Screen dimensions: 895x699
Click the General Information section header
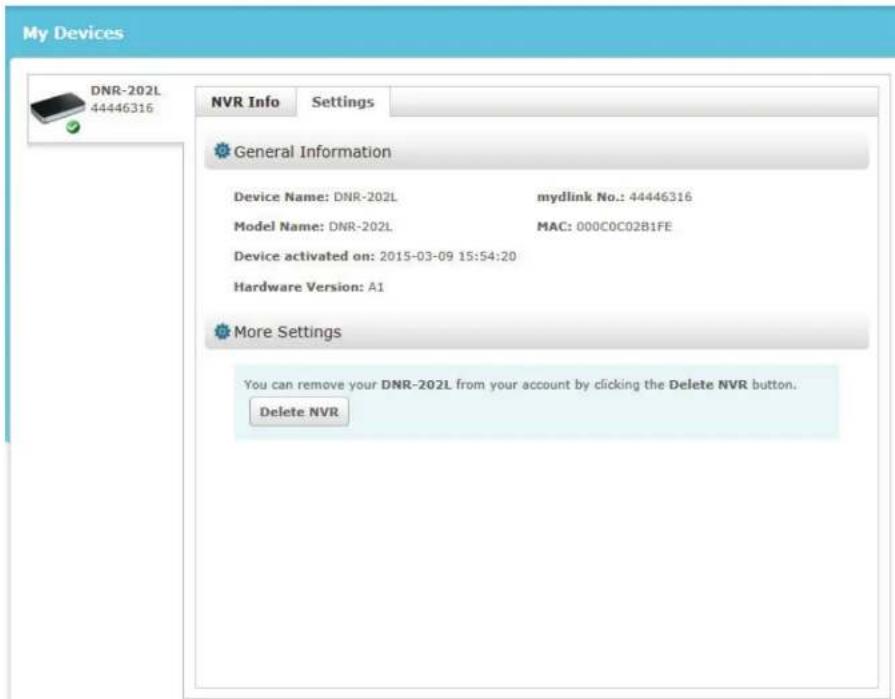click(537, 152)
